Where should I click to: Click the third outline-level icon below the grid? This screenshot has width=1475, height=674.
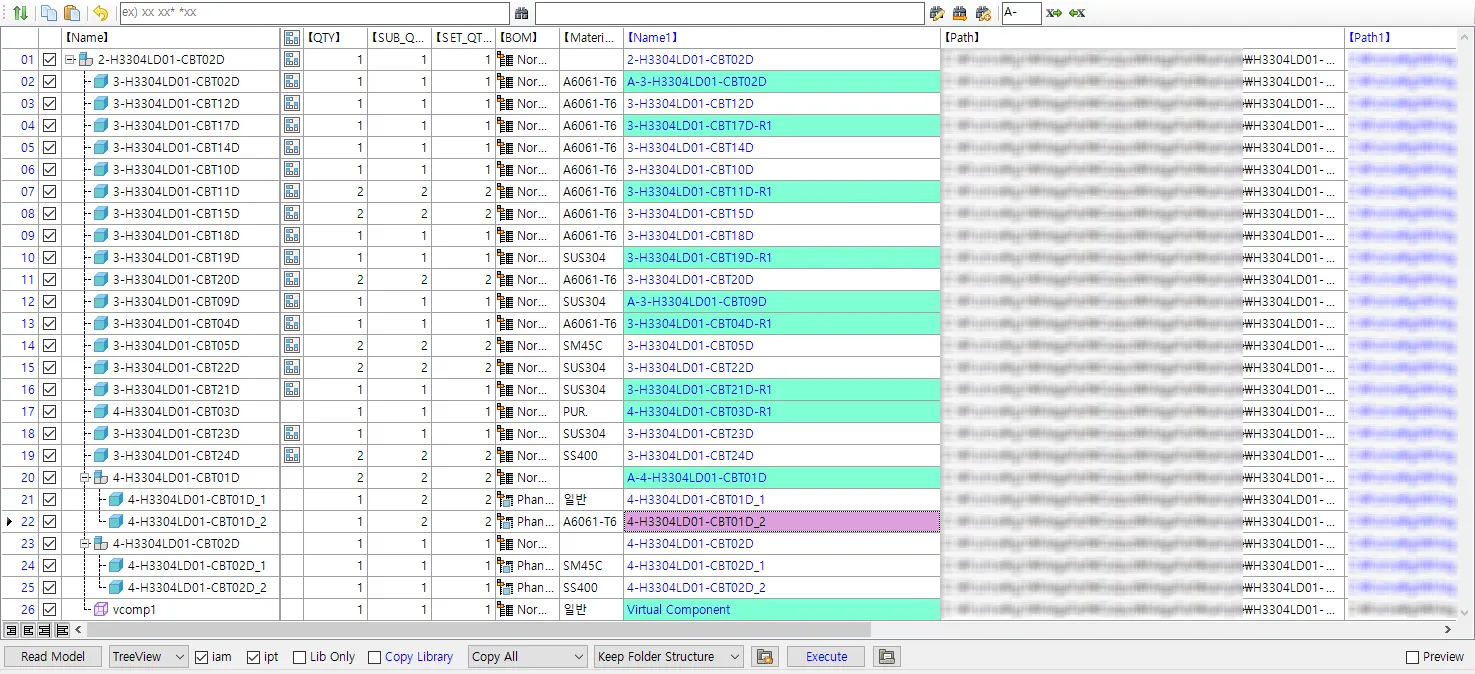[45, 630]
